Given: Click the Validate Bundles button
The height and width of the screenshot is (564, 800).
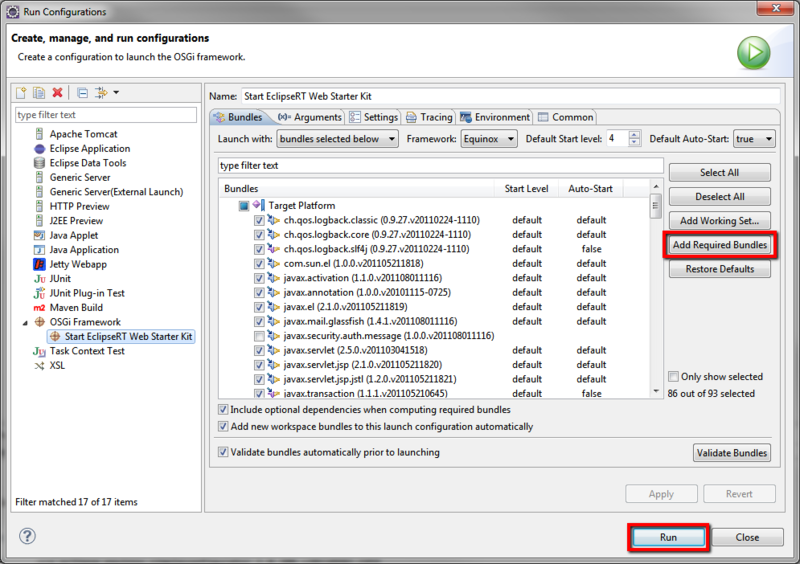Looking at the screenshot, I should [732, 453].
